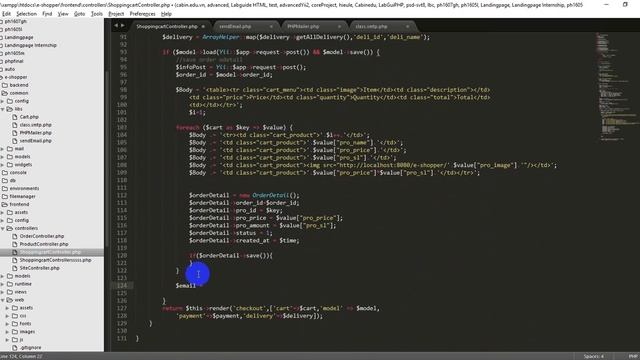
Task: Click the web folder icon
Action: point(10,300)
